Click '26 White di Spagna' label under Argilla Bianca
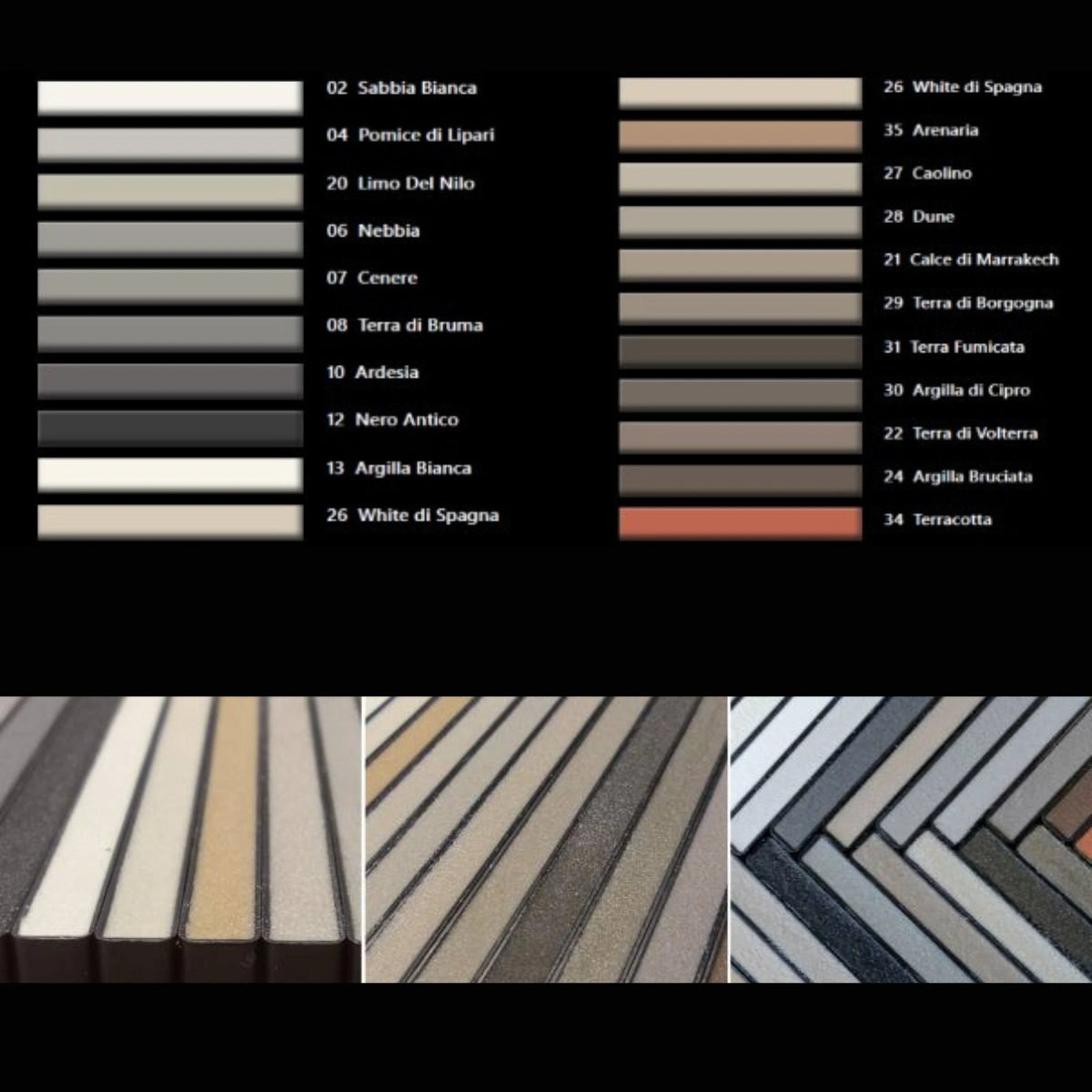1092x1092 pixels. pos(413,516)
